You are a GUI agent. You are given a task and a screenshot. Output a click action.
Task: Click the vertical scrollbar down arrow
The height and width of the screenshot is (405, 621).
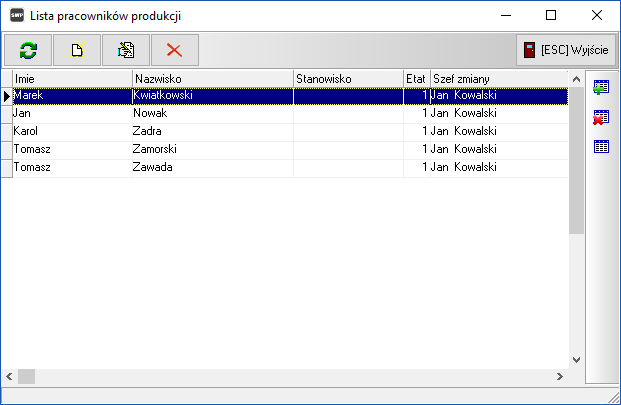(x=576, y=360)
